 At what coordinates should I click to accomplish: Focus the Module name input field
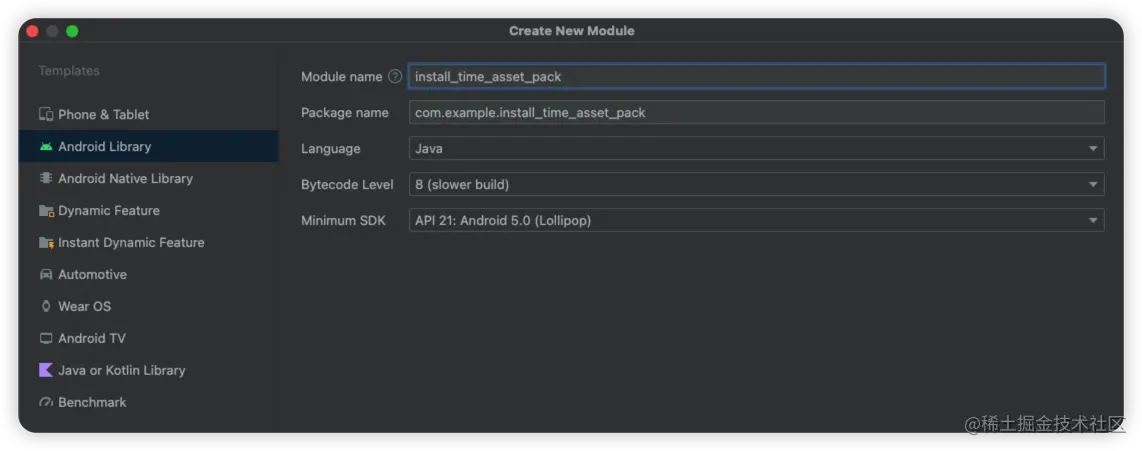757,77
